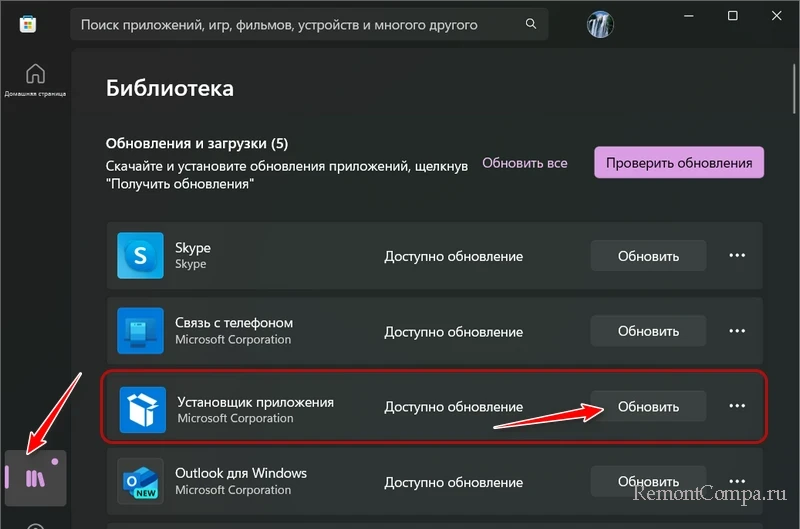Click Доступно обновление status for Outlook

(x=454, y=482)
